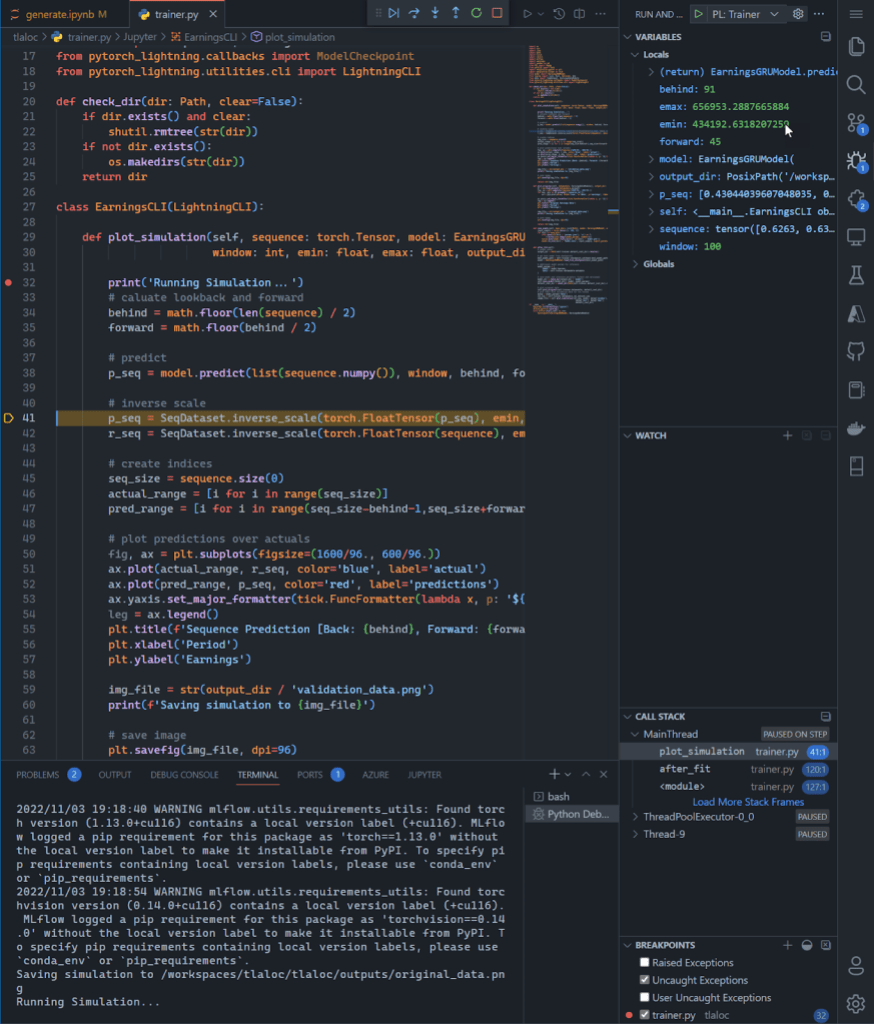This screenshot has width=874, height=1024.
Task: Select the after_fit stack frame
Action: (x=728, y=769)
